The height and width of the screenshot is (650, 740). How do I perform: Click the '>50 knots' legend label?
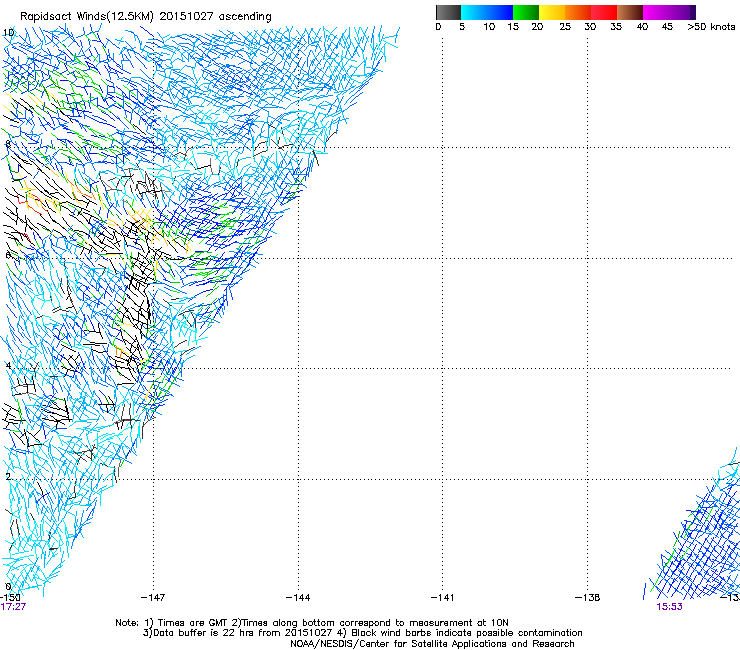click(x=711, y=27)
